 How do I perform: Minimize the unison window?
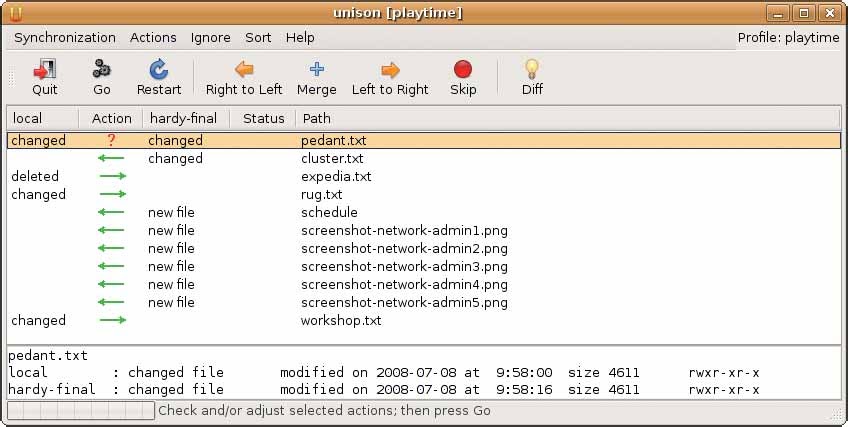778,14
